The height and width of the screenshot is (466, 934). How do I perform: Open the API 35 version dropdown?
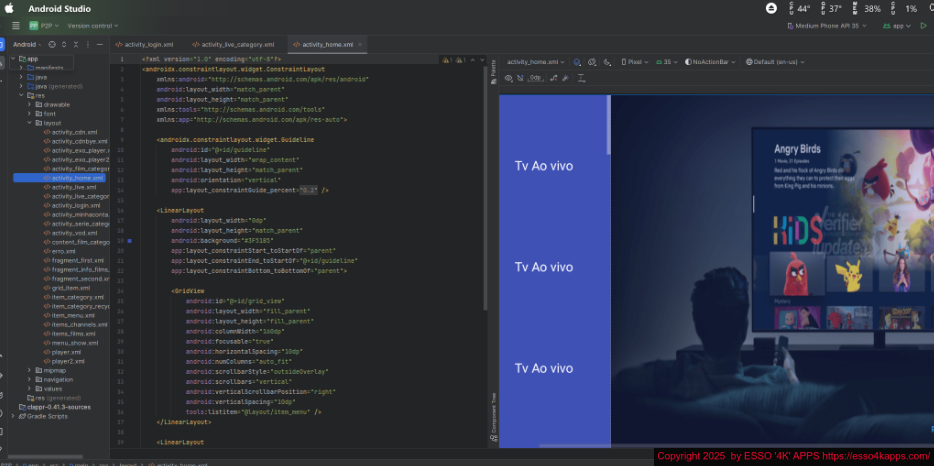[x=667, y=62]
